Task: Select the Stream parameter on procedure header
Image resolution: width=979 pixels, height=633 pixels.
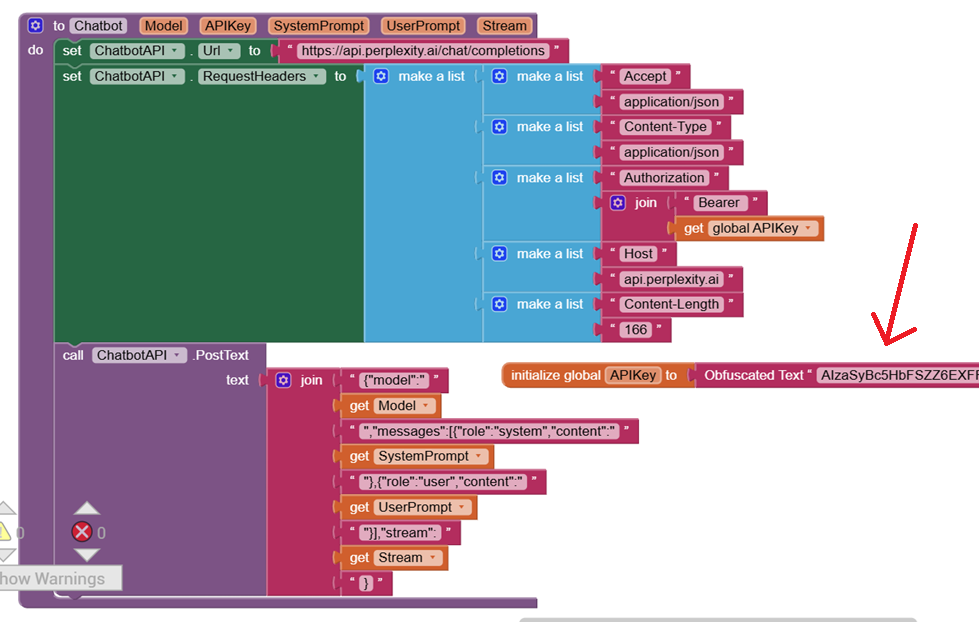Action: [x=504, y=26]
